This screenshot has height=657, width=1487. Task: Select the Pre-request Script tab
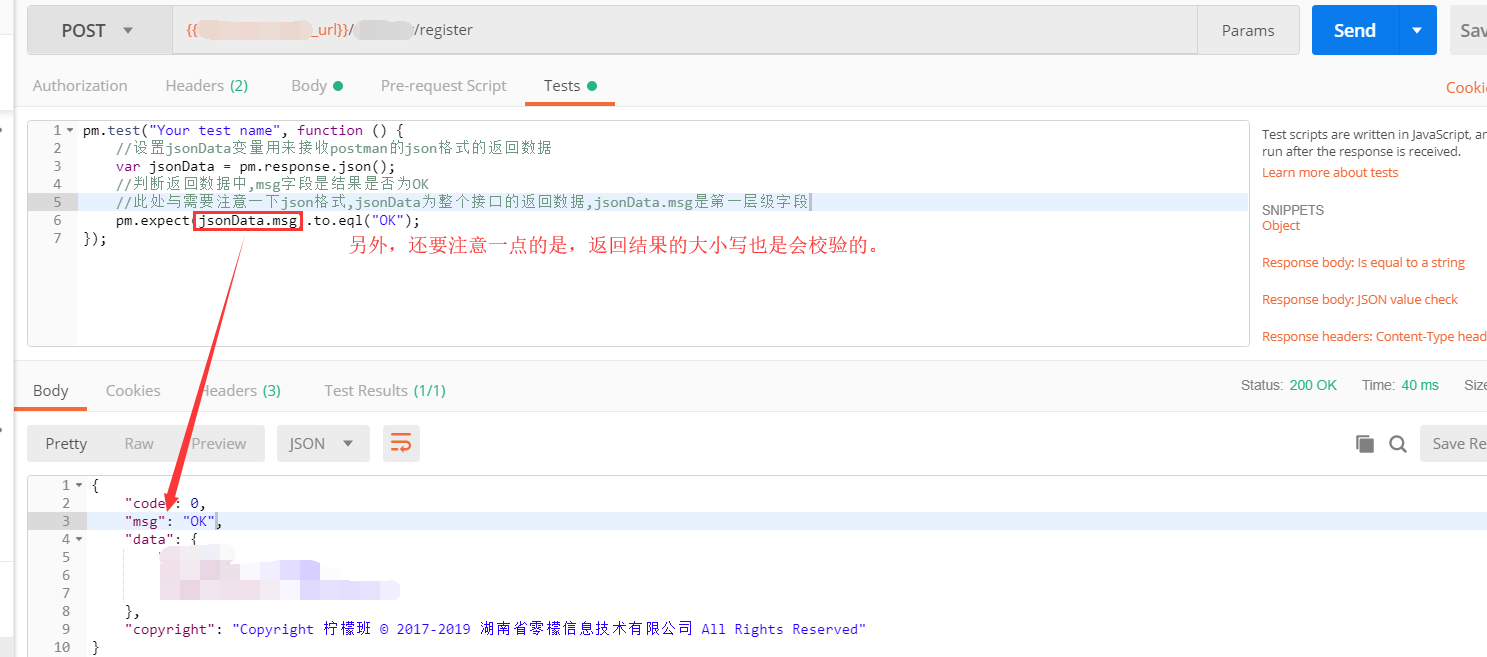pos(443,86)
